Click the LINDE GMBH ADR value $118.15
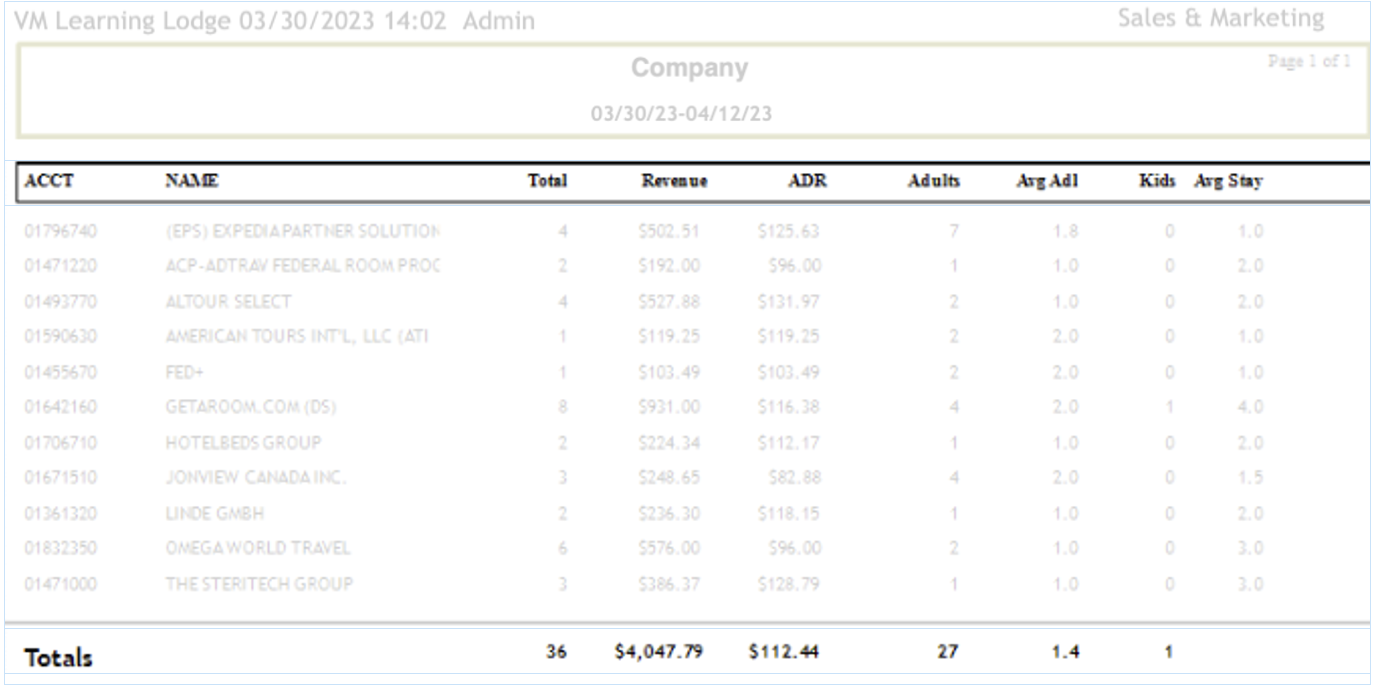1376x691 pixels. (x=788, y=514)
